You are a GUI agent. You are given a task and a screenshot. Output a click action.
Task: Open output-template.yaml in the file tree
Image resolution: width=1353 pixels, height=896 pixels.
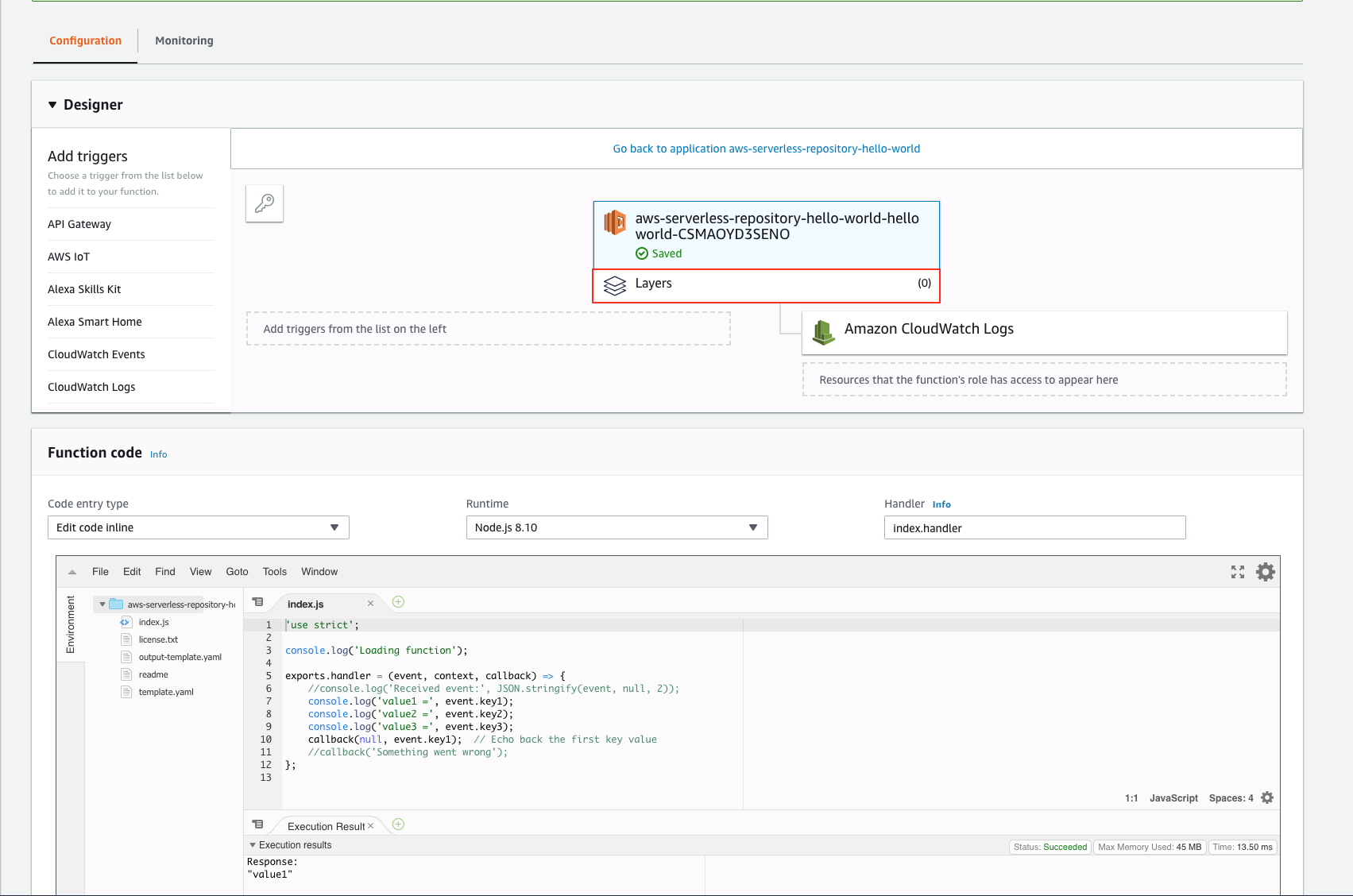180,657
